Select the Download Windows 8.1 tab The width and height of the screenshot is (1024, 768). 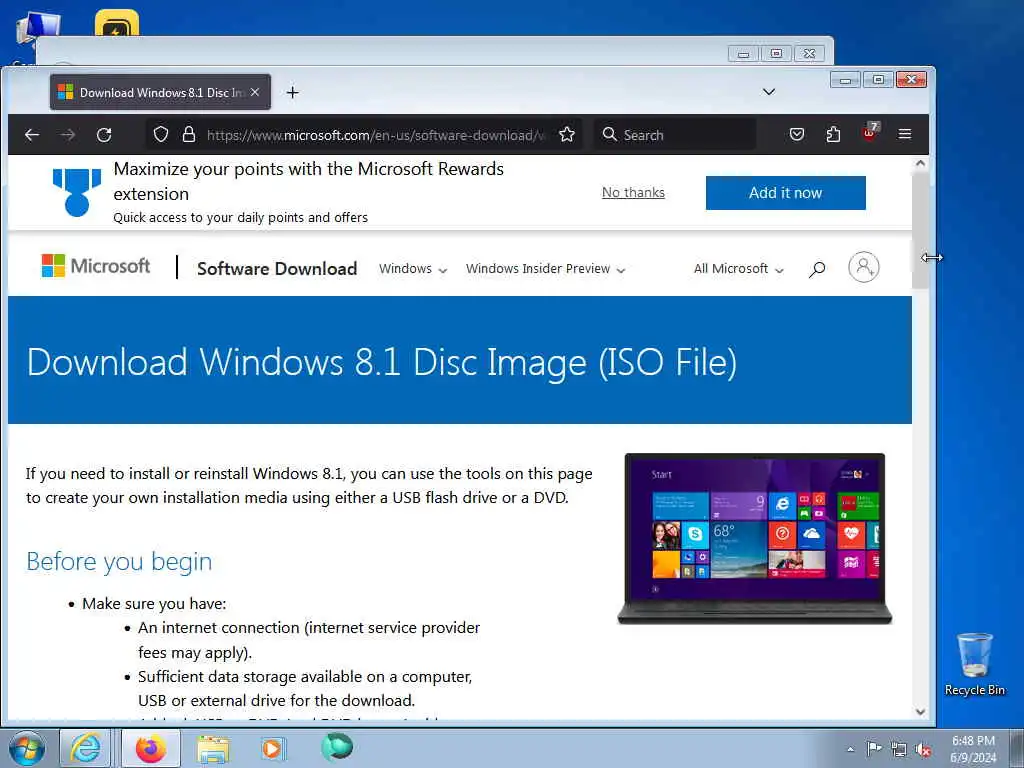[160, 92]
